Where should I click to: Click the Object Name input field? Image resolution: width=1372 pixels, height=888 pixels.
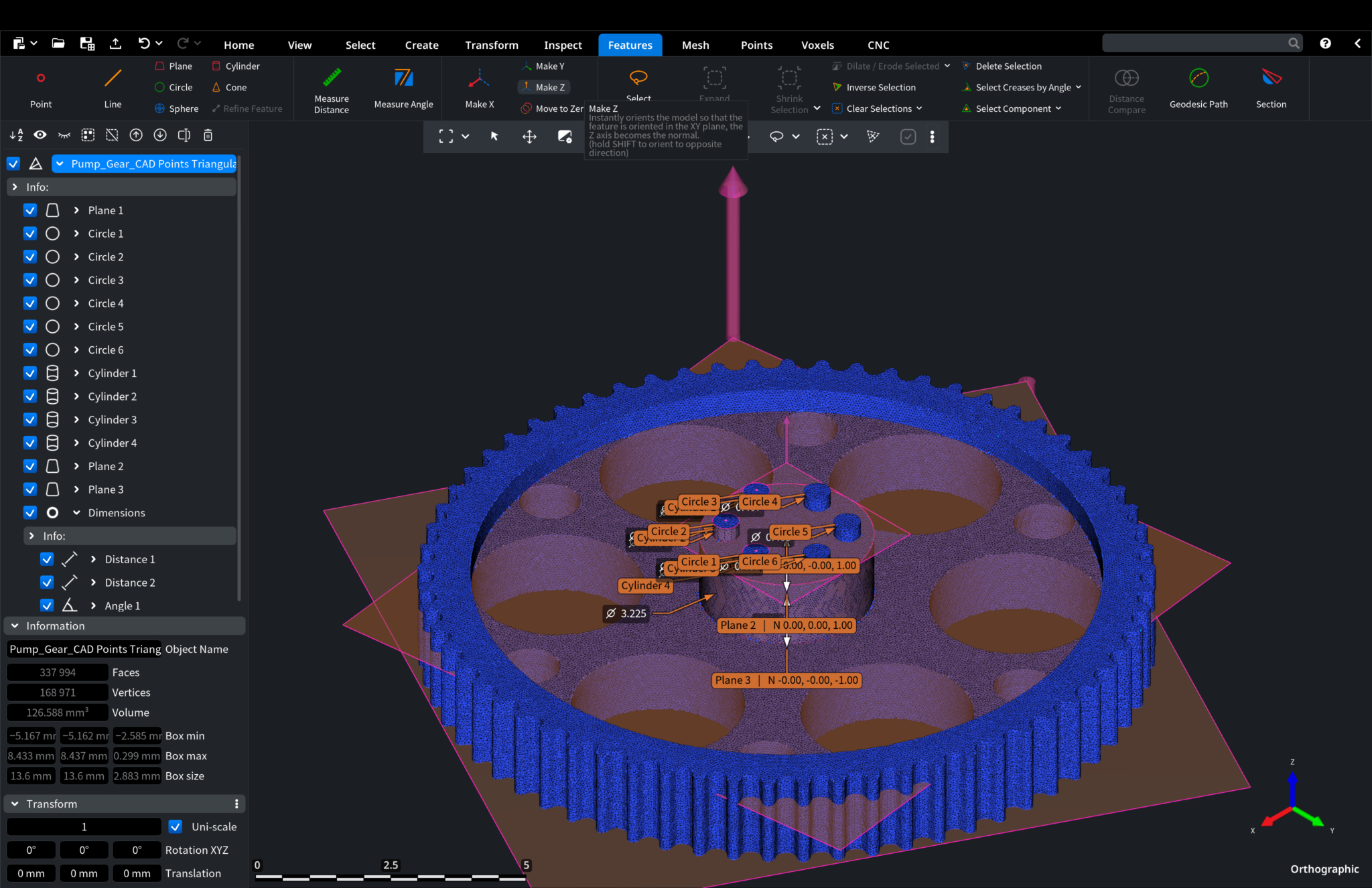pyautogui.click(x=84, y=649)
